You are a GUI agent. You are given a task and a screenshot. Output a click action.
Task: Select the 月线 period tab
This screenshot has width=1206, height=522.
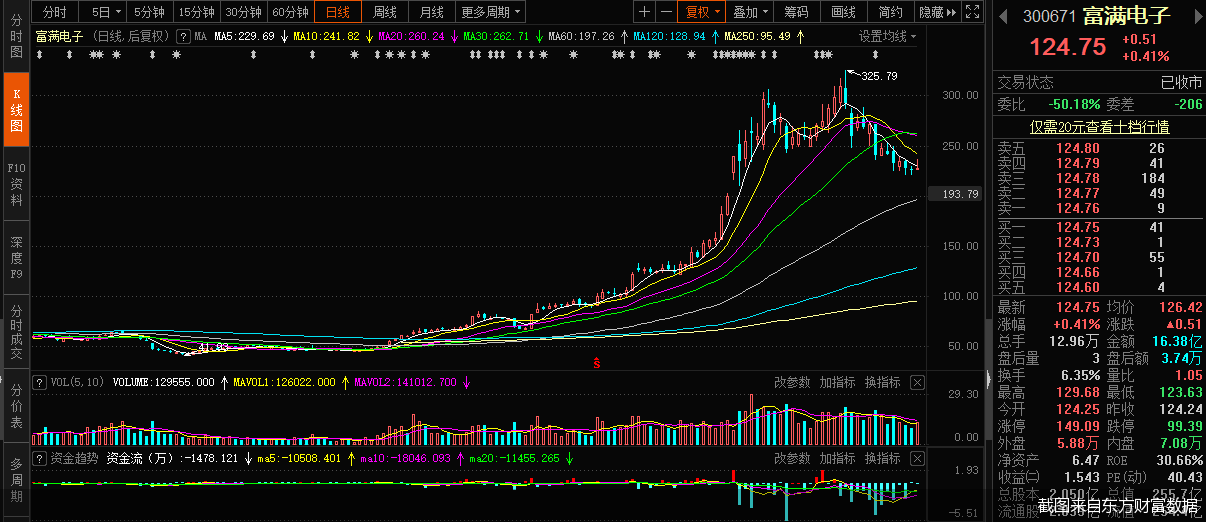(x=432, y=12)
